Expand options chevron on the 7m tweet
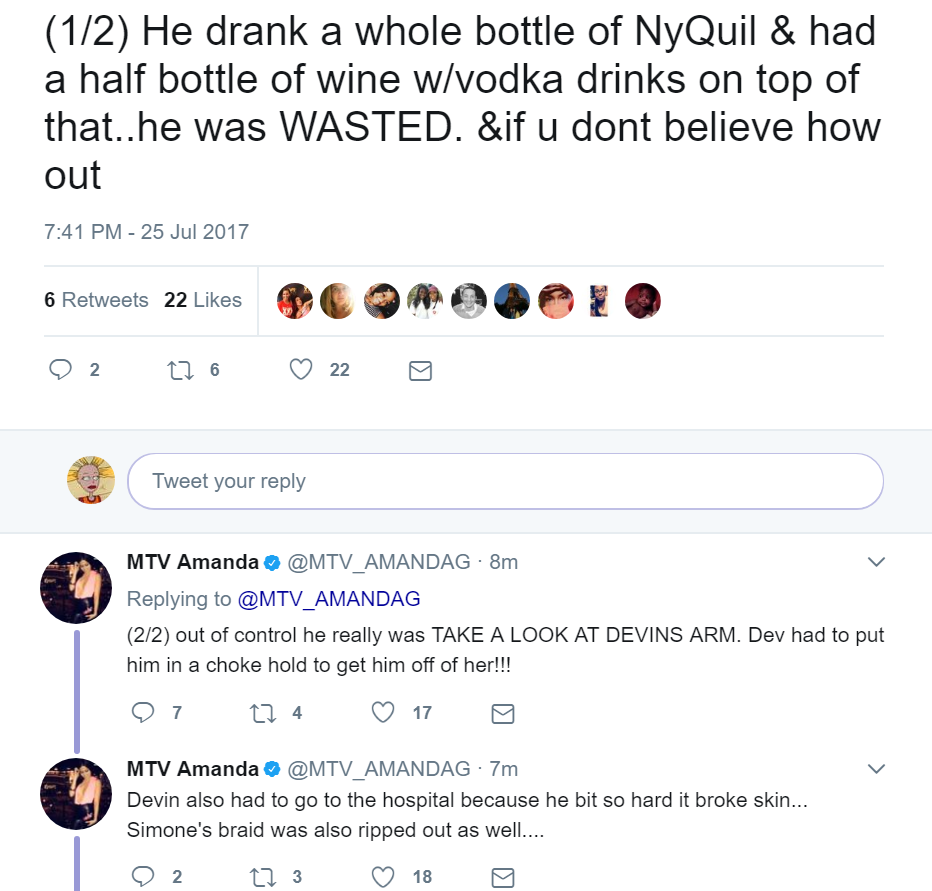Image resolution: width=932 pixels, height=891 pixels. 876,769
